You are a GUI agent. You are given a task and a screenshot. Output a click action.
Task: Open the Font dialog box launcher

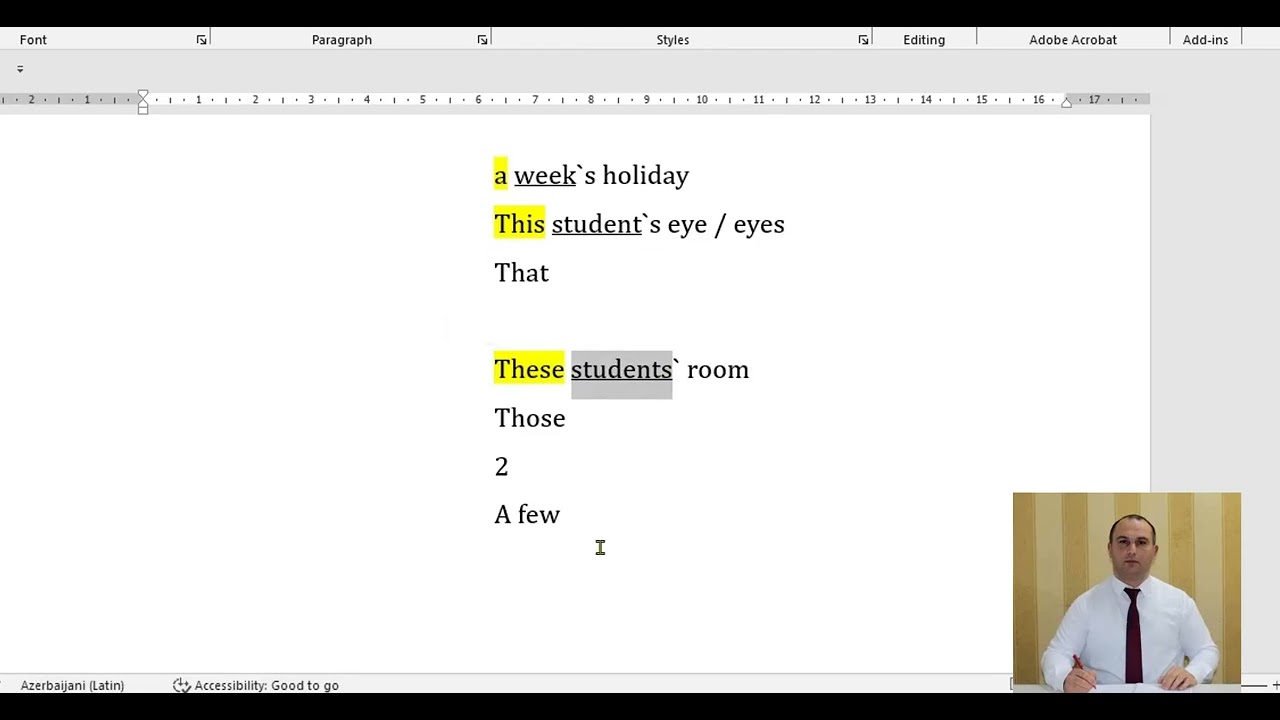coord(201,40)
